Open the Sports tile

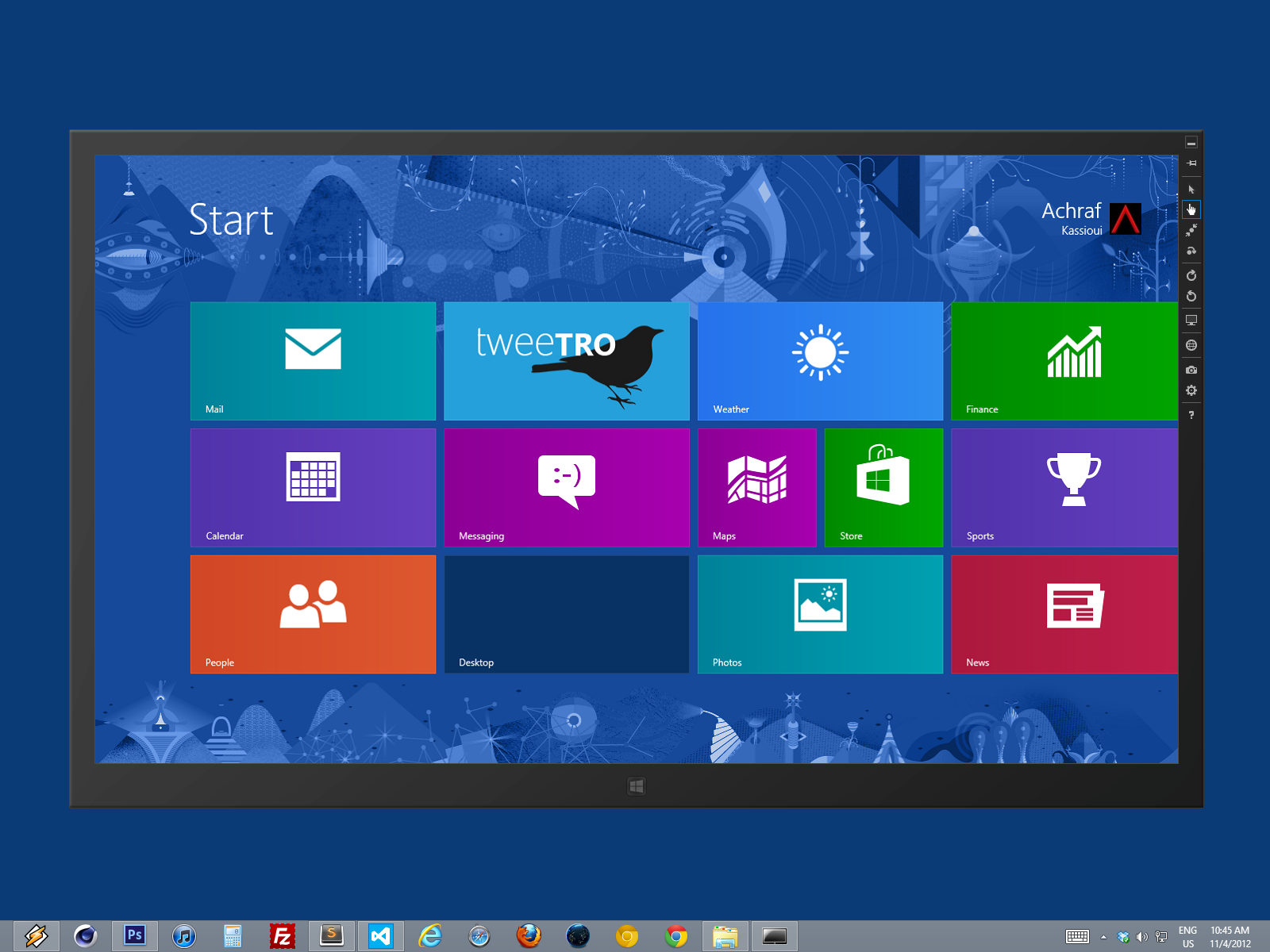pos(1064,488)
